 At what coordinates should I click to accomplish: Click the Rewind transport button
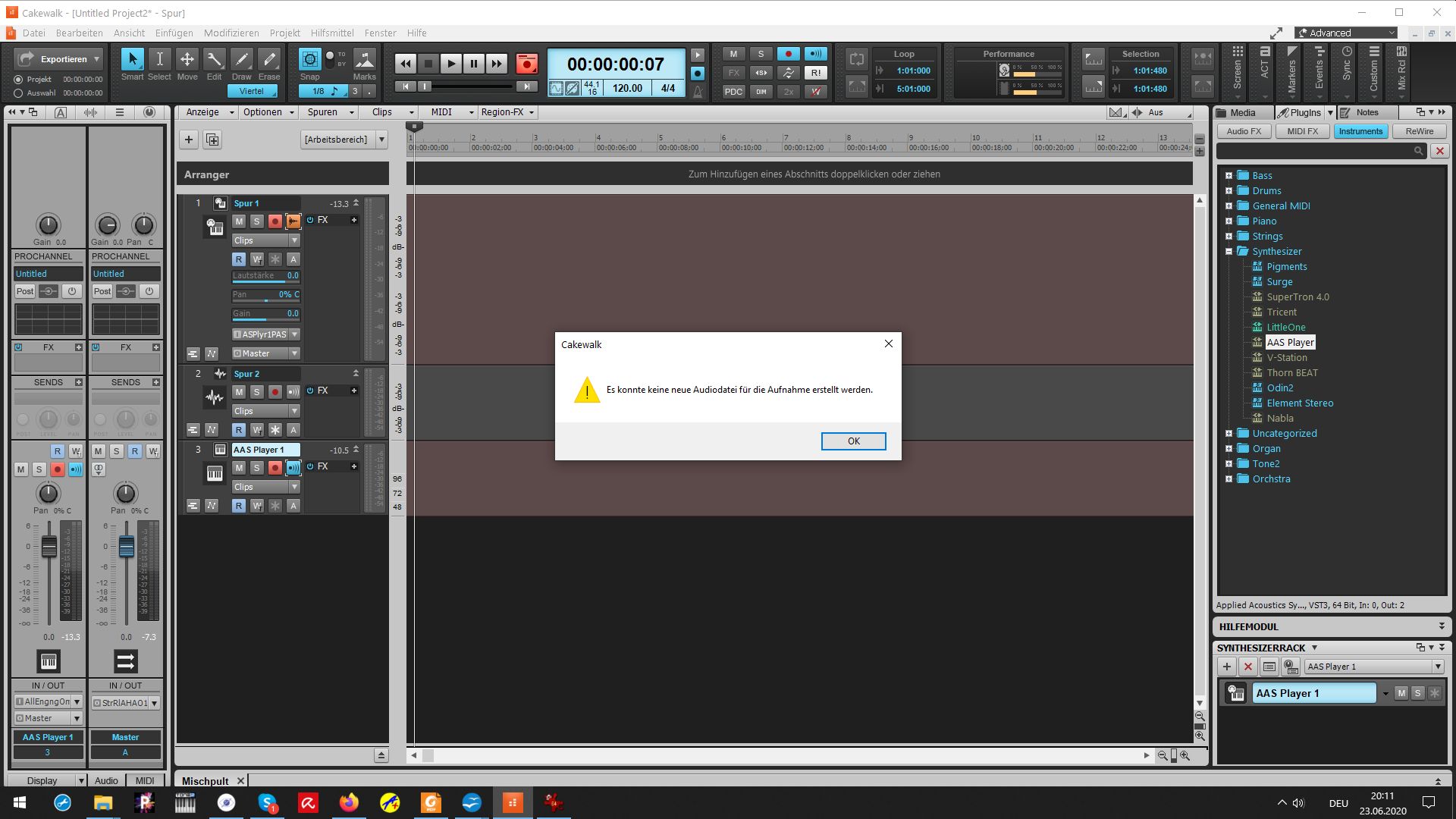tap(406, 64)
